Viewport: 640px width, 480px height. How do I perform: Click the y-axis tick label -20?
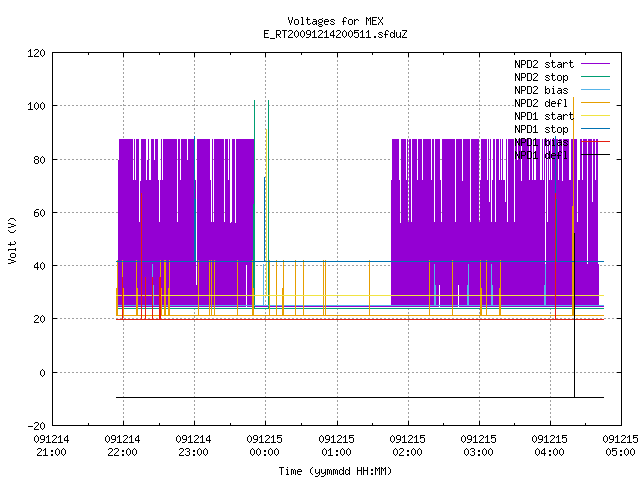point(37,426)
